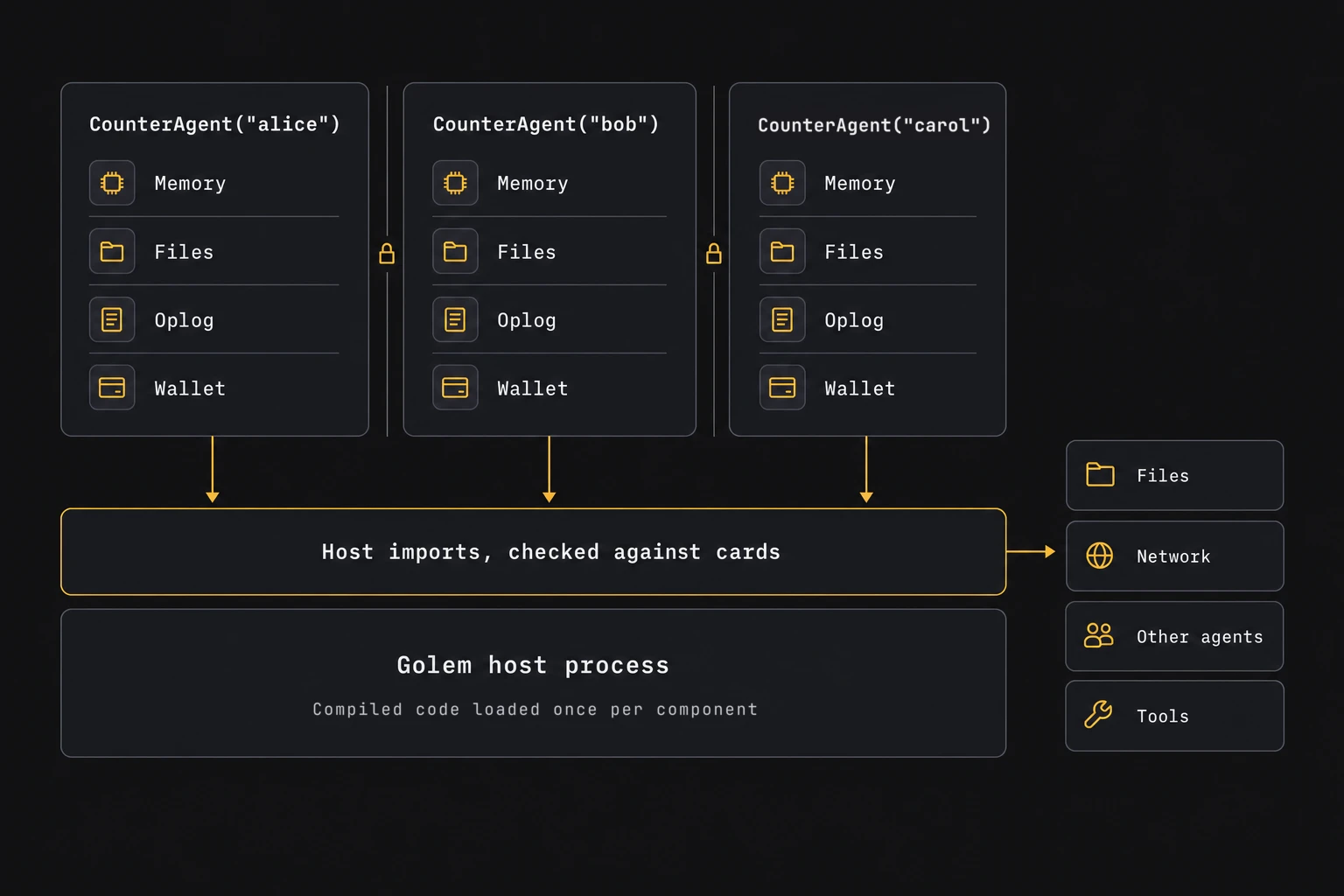The width and height of the screenshot is (1344, 896).
Task: Select the CounterAgent("alice") title
Action: coord(214,124)
